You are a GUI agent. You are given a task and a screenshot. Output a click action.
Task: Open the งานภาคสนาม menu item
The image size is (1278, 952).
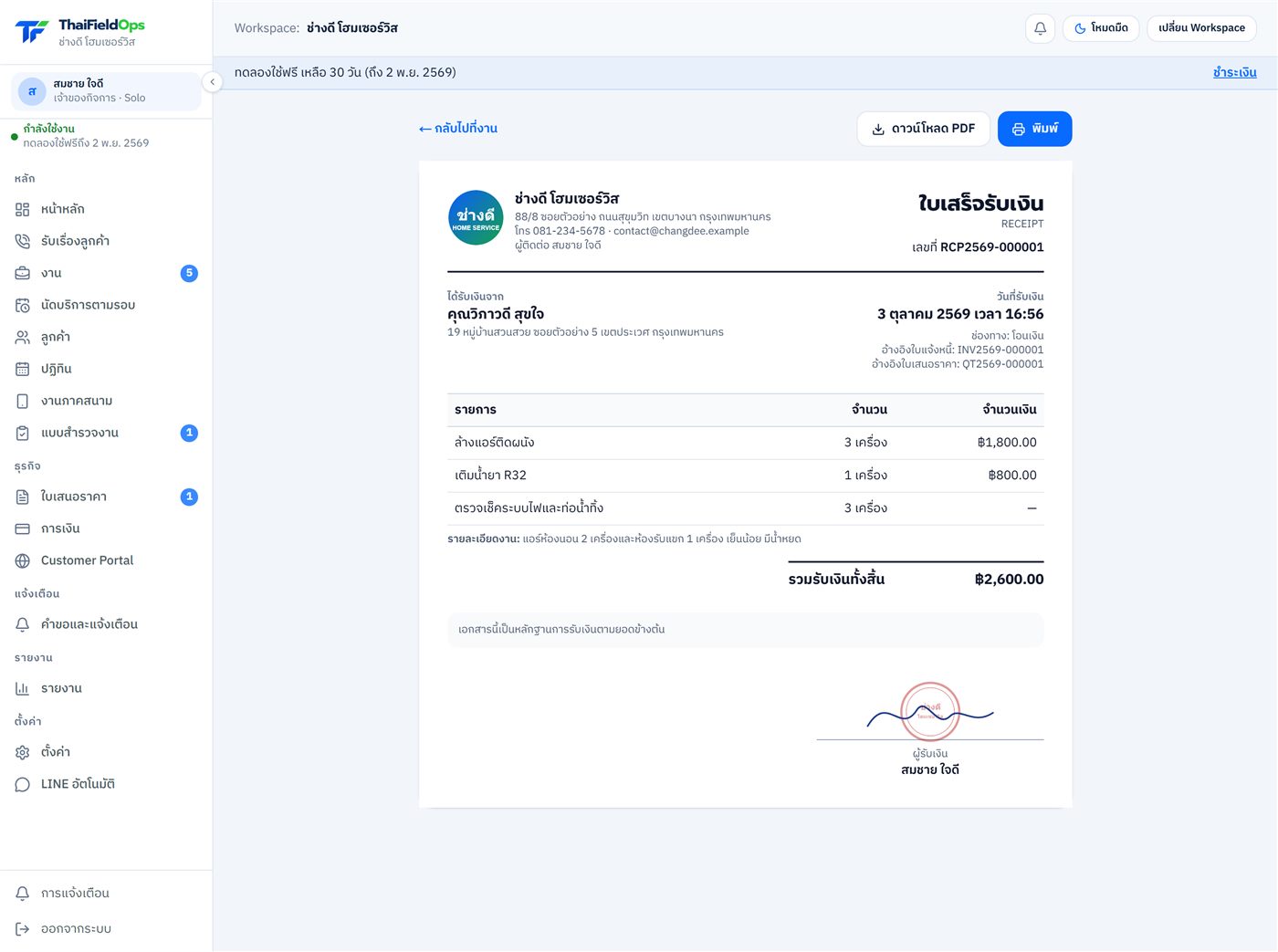tap(106, 401)
